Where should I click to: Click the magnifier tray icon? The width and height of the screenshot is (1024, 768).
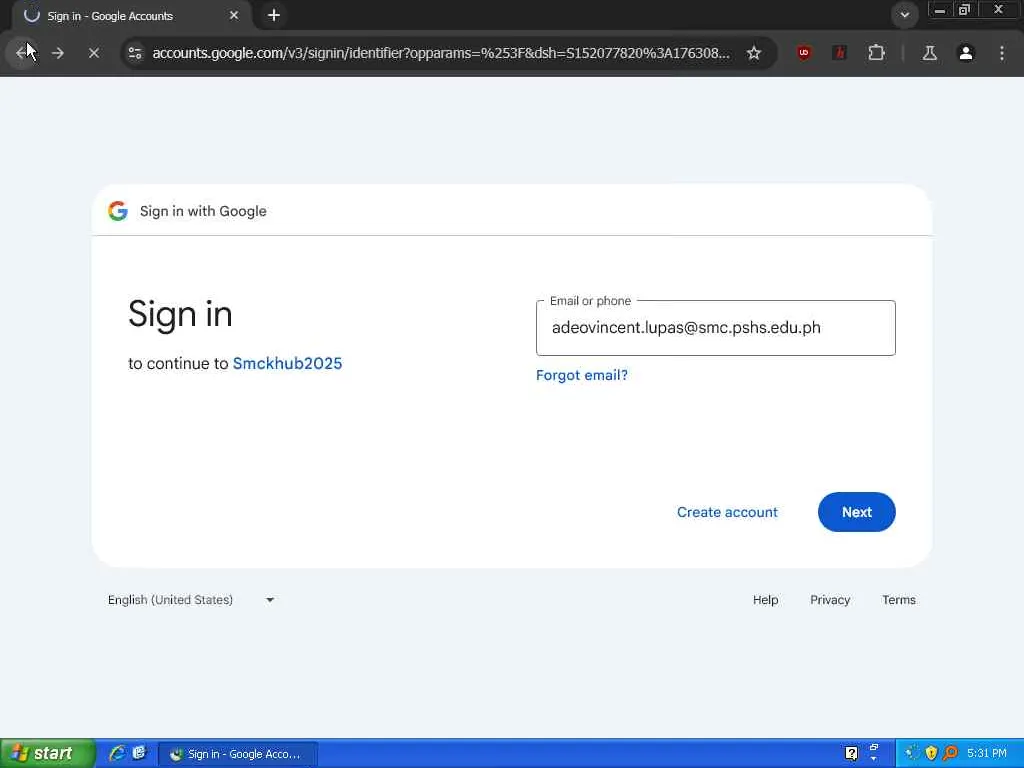click(x=950, y=754)
